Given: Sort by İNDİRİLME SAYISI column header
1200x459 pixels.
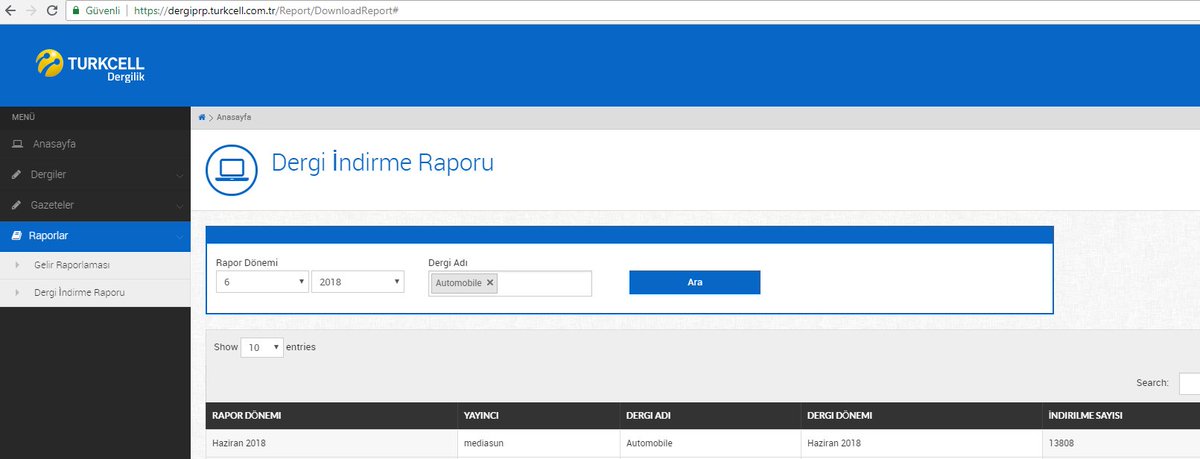Looking at the screenshot, I should [1120, 416].
